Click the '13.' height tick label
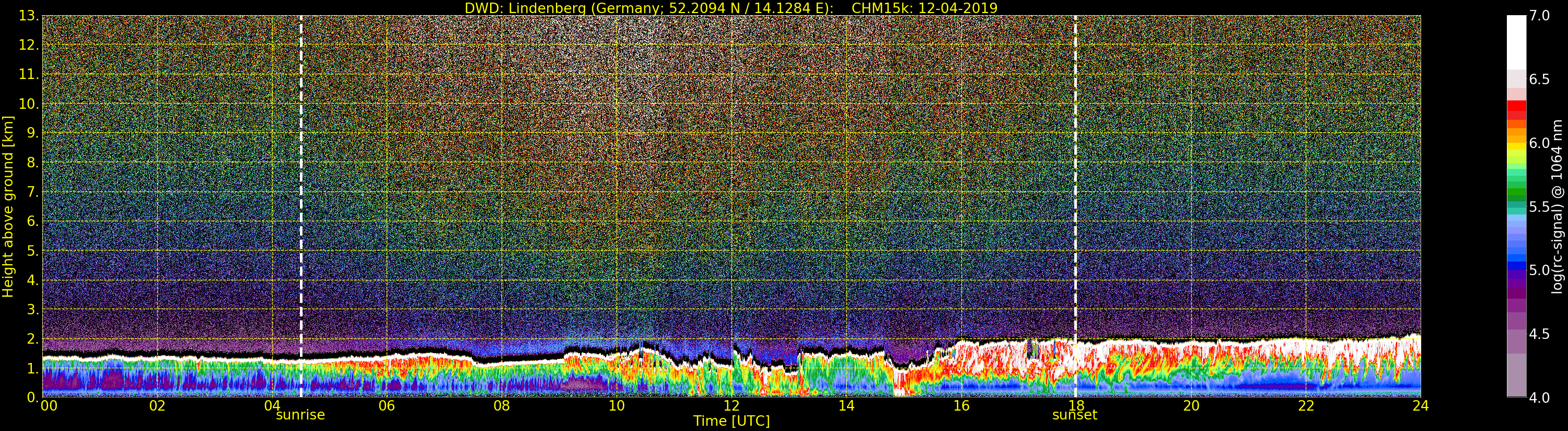The image size is (1568, 431). 29,16
